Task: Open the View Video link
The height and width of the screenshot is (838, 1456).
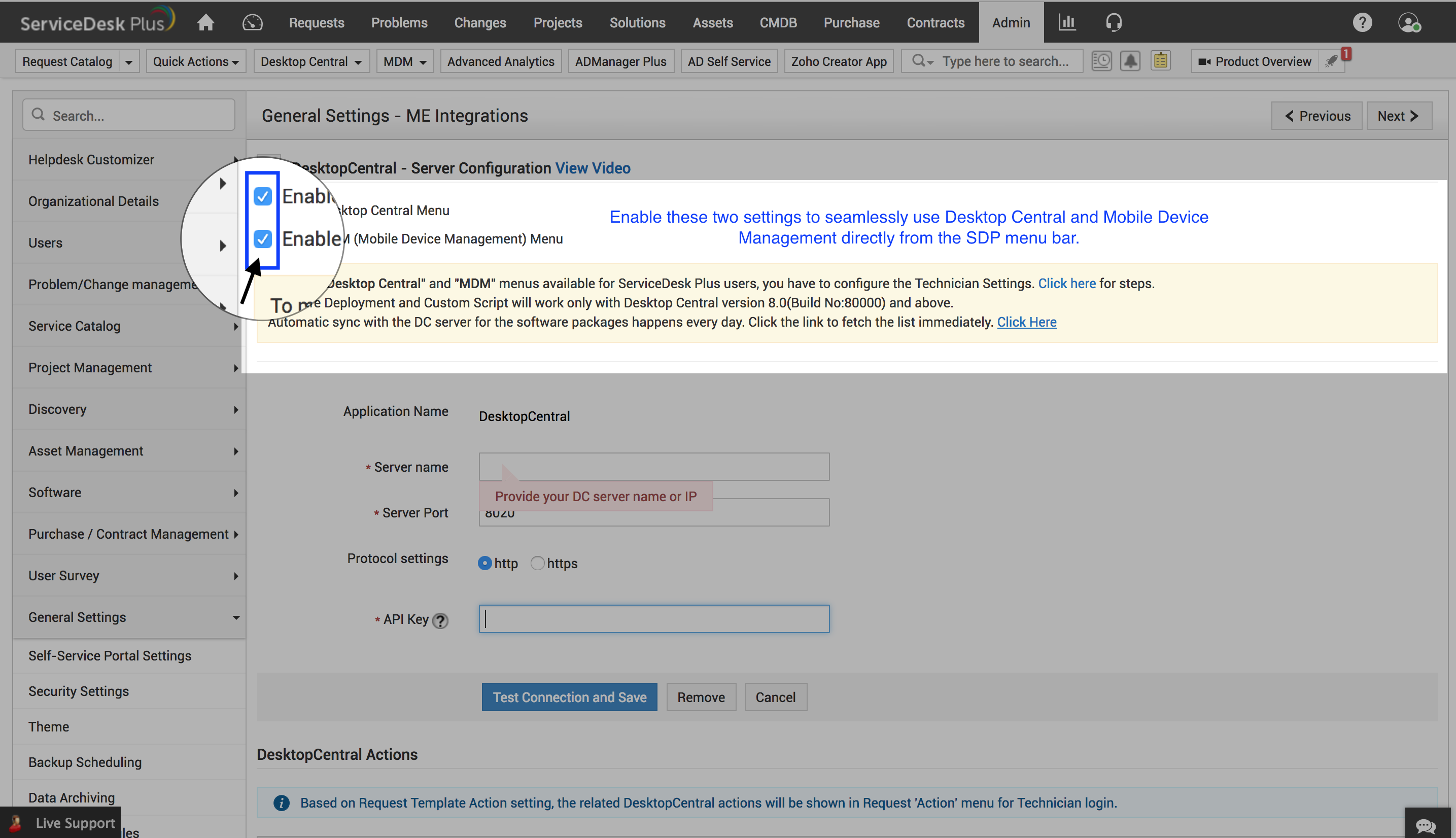Action: pos(592,168)
